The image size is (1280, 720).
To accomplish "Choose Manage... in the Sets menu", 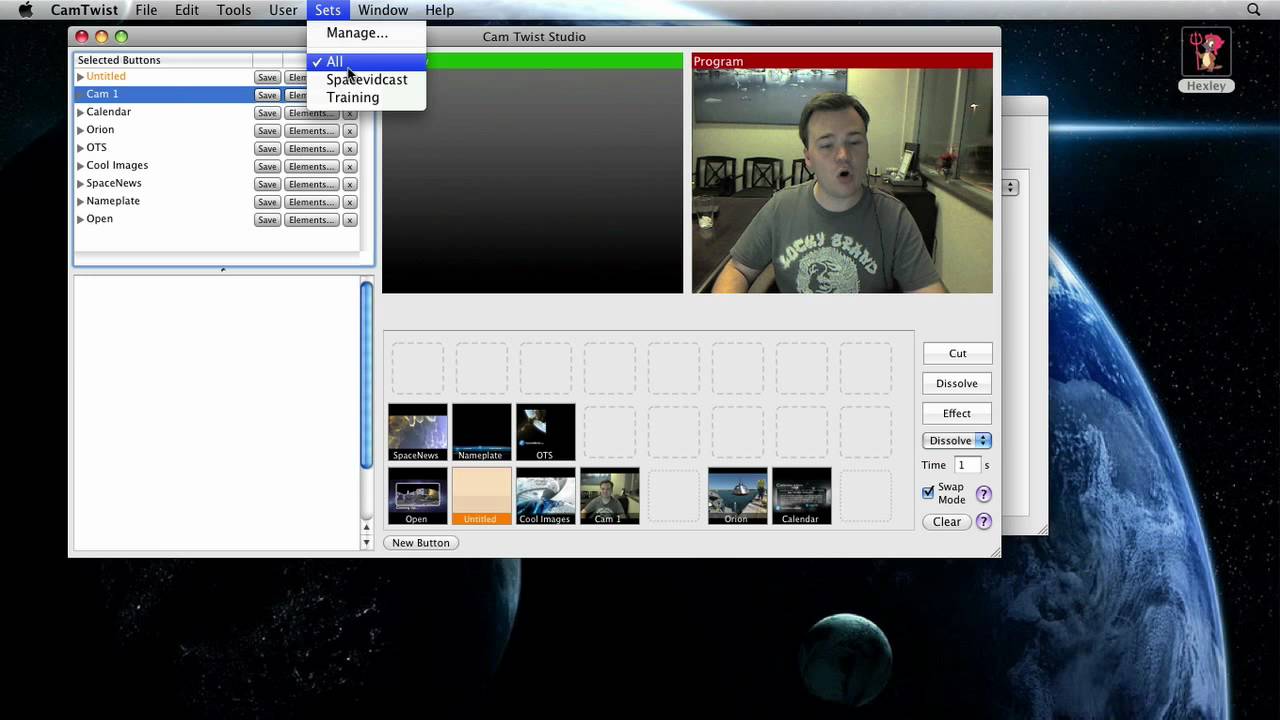I will (357, 33).
